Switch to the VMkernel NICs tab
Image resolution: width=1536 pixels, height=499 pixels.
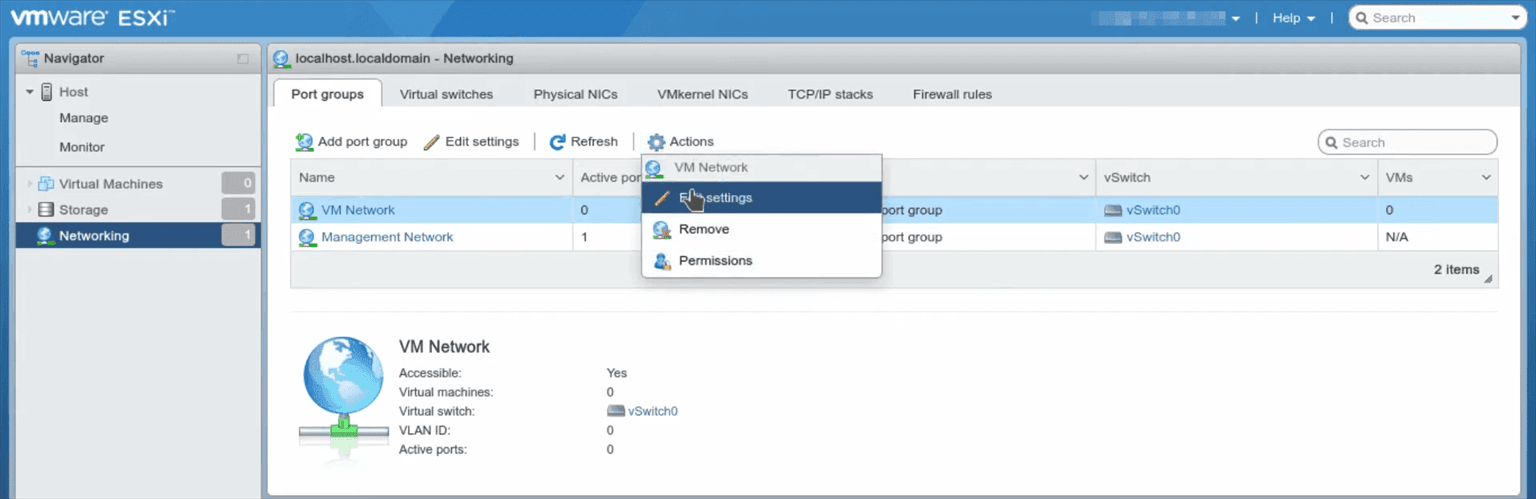(x=702, y=95)
